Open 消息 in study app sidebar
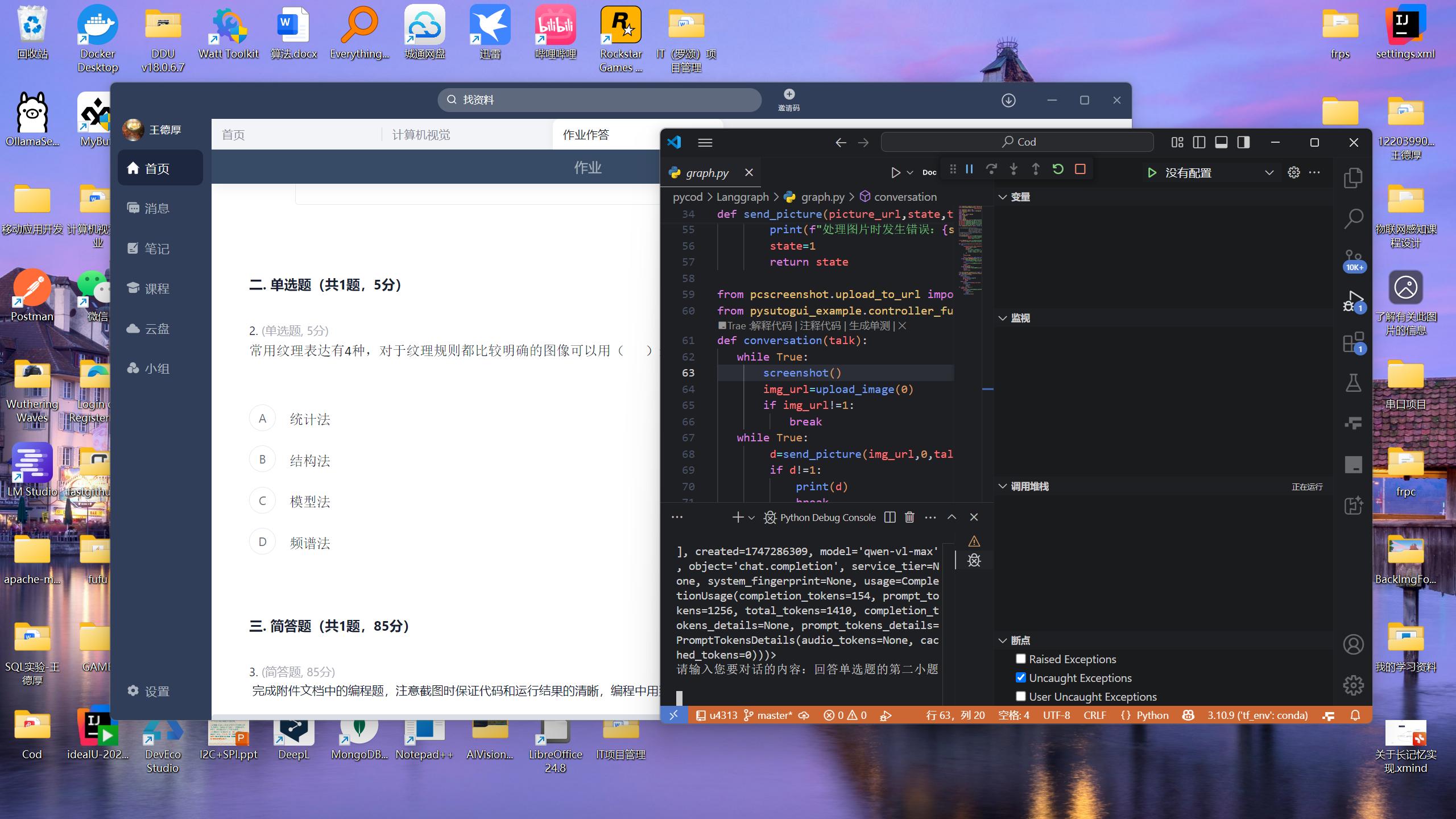Screen dimensions: 1456x819 coord(149,208)
